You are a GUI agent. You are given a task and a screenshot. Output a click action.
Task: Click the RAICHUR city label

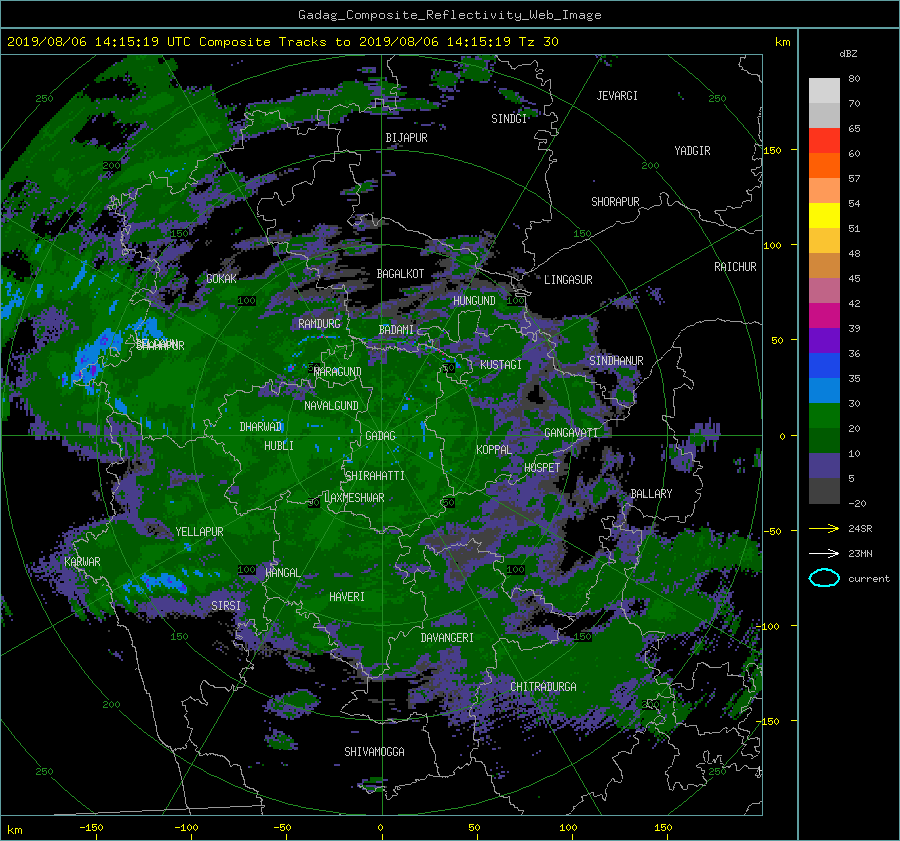pos(735,267)
